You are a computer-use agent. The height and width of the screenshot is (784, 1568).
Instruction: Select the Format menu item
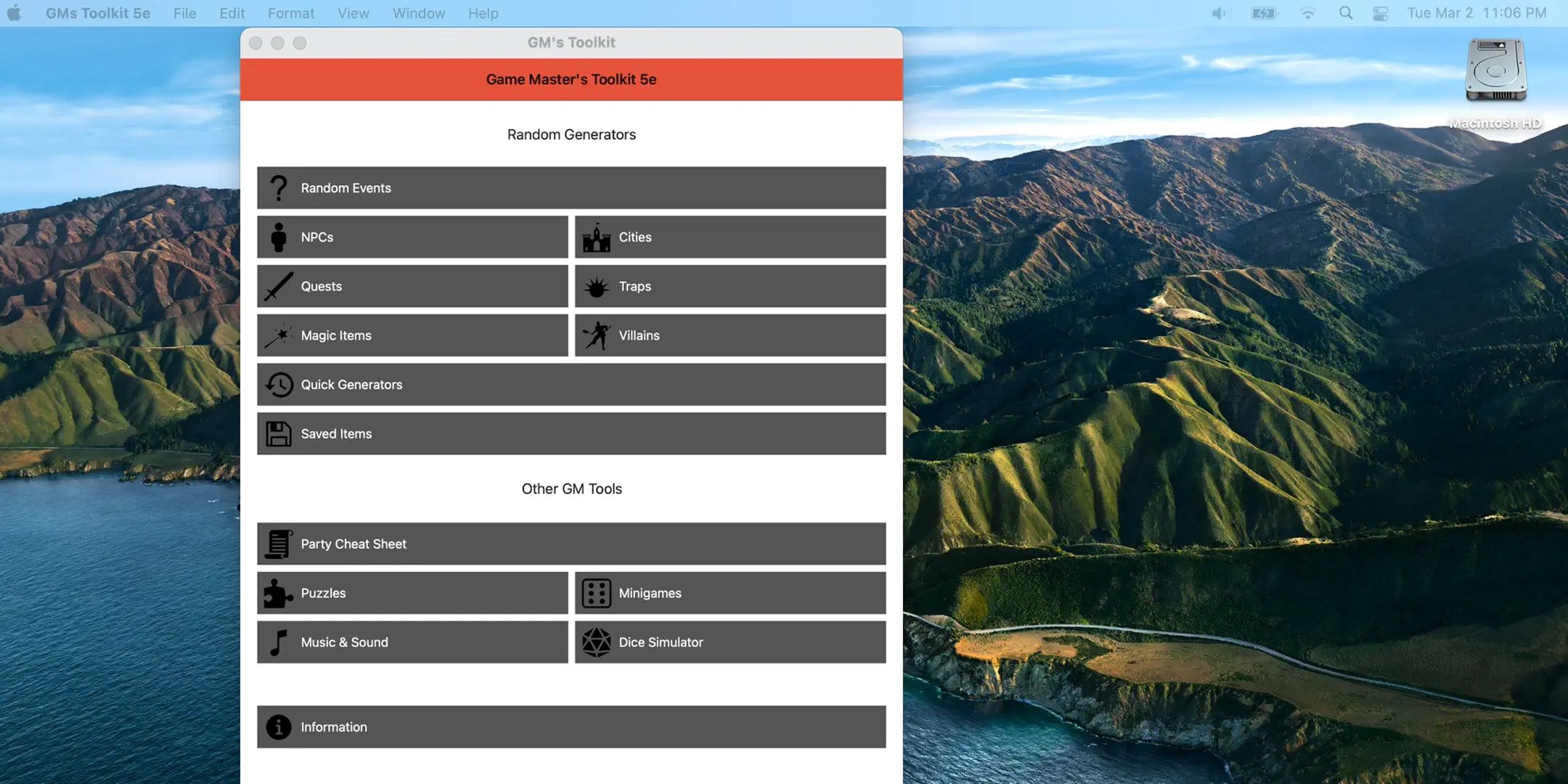click(x=290, y=13)
